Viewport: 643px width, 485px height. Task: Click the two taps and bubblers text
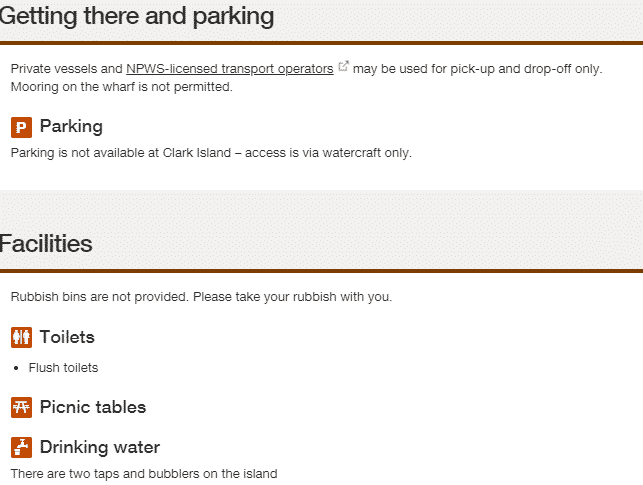point(144,474)
